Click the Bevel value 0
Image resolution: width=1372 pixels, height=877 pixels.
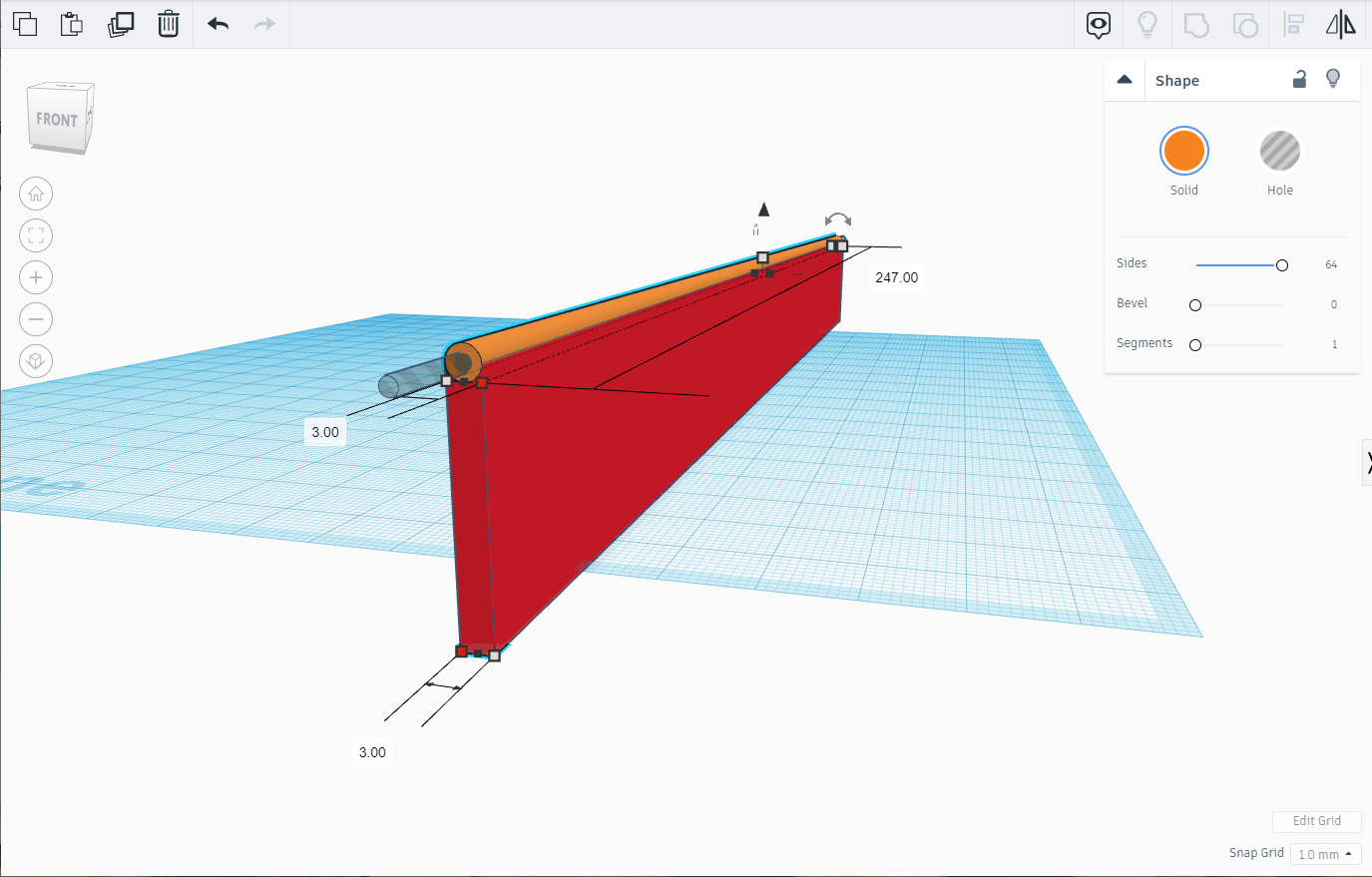1334,304
